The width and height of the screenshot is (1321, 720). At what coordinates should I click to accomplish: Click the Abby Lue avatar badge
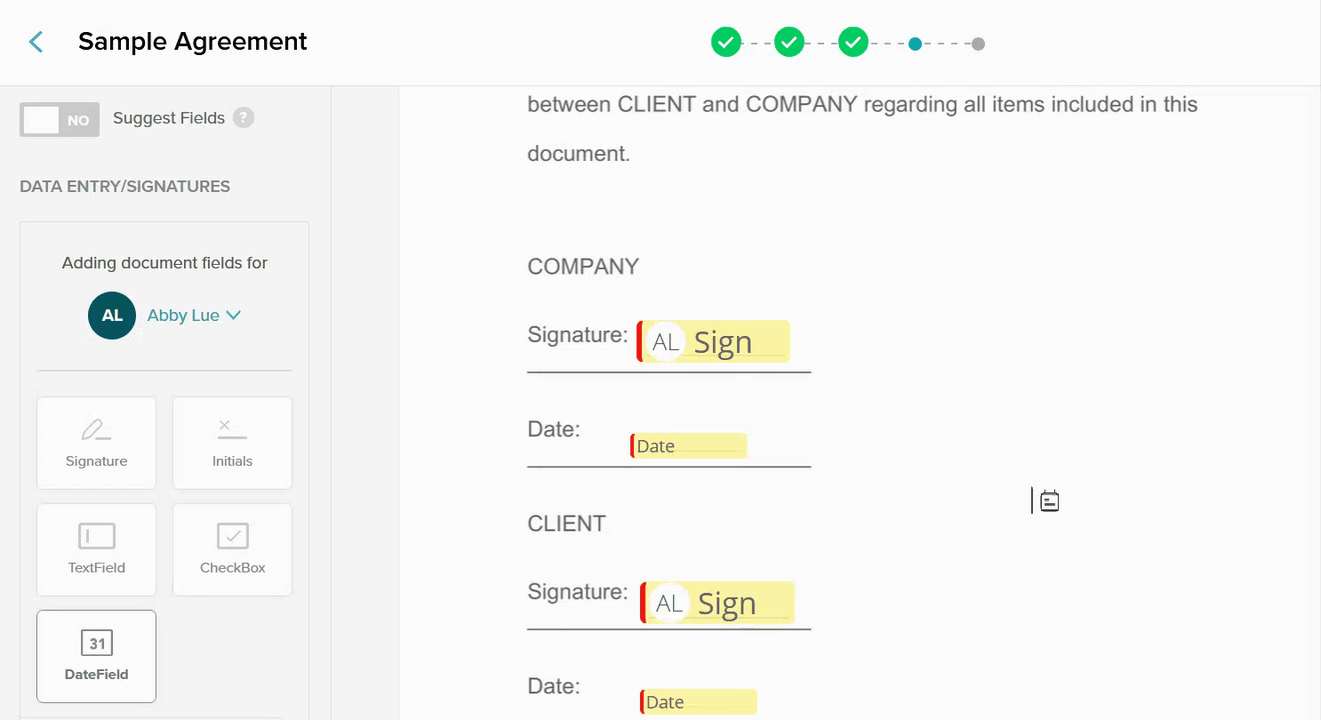pos(111,315)
